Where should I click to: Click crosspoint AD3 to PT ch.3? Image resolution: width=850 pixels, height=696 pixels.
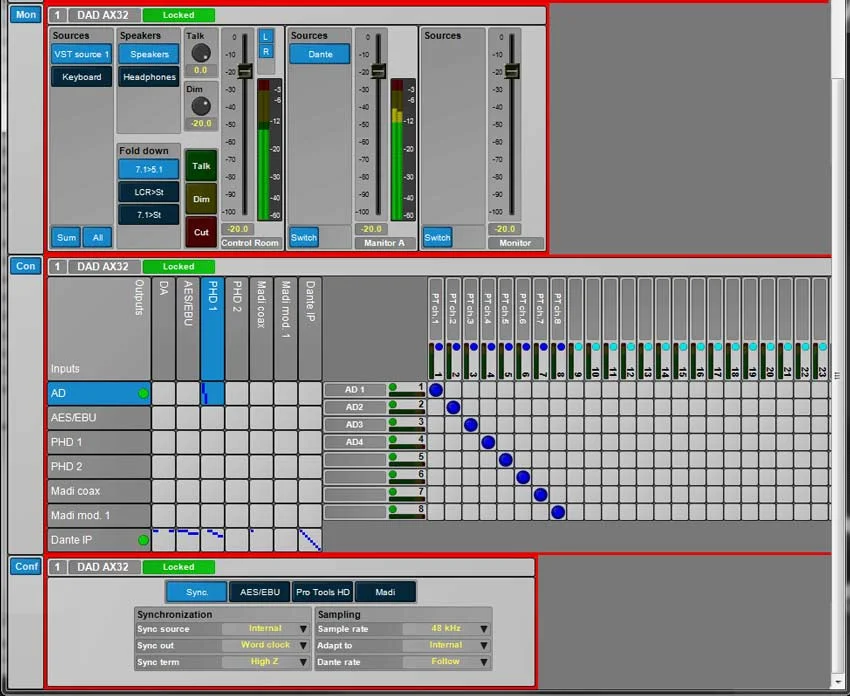point(471,424)
